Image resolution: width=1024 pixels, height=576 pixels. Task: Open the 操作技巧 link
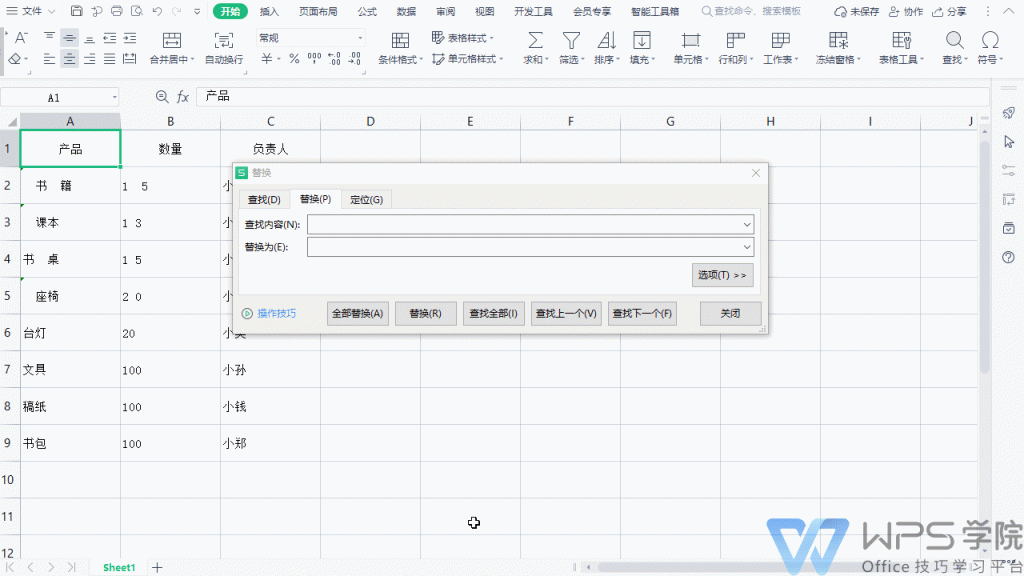coord(276,314)
